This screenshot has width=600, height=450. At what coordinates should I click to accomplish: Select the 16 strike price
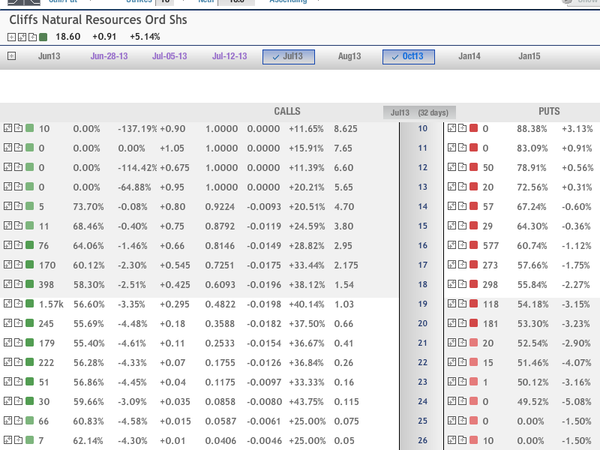pyautogui.click(x=422, y=246)
